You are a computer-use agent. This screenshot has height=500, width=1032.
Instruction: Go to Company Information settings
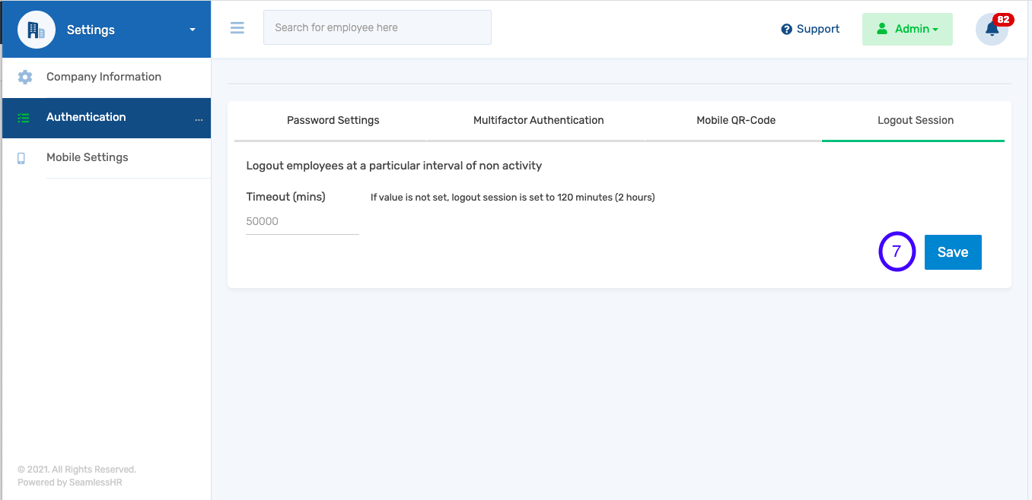tap(104, 77)
